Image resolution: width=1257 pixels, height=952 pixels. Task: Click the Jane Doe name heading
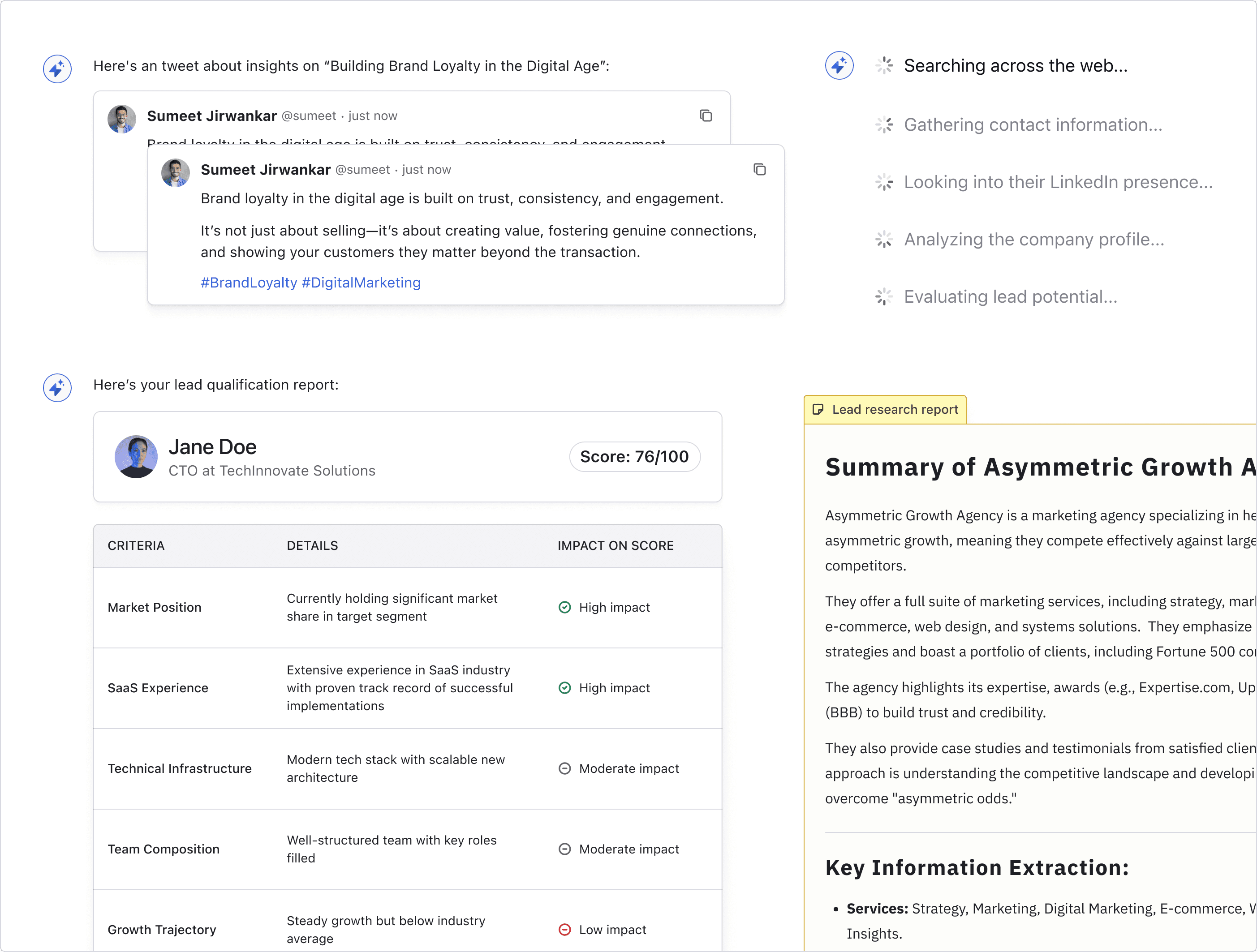point(212,447)
